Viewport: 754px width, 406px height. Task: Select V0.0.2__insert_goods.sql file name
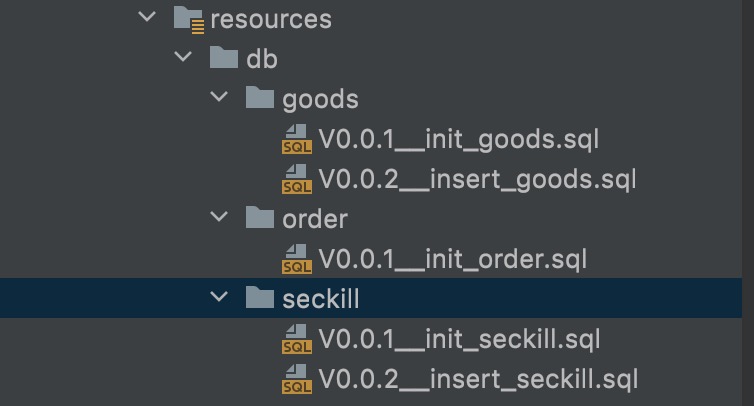pos(478,180)
